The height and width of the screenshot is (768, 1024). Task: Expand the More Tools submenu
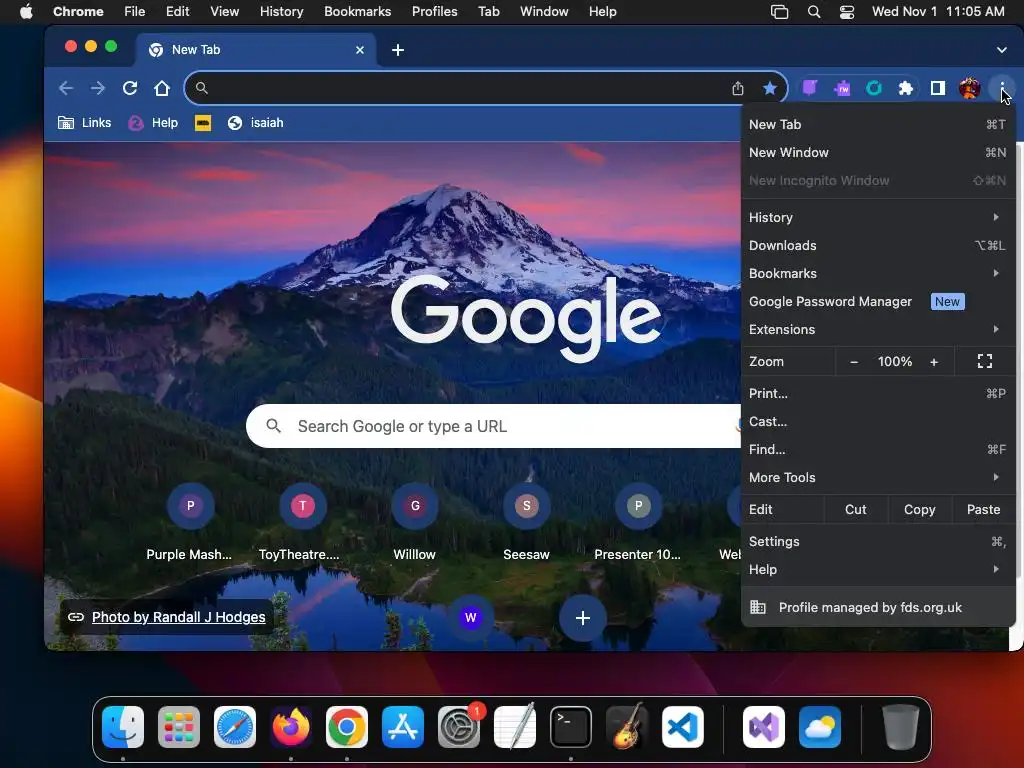pyautogui.click(x=878, y=478)
